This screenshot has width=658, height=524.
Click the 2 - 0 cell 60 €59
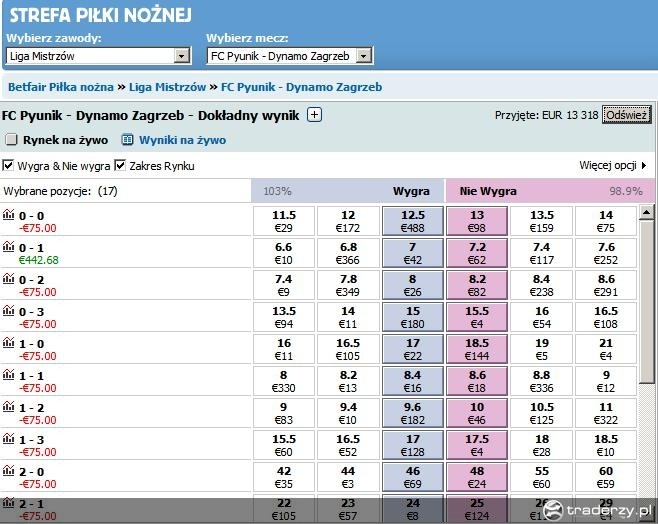coord(606,477)
